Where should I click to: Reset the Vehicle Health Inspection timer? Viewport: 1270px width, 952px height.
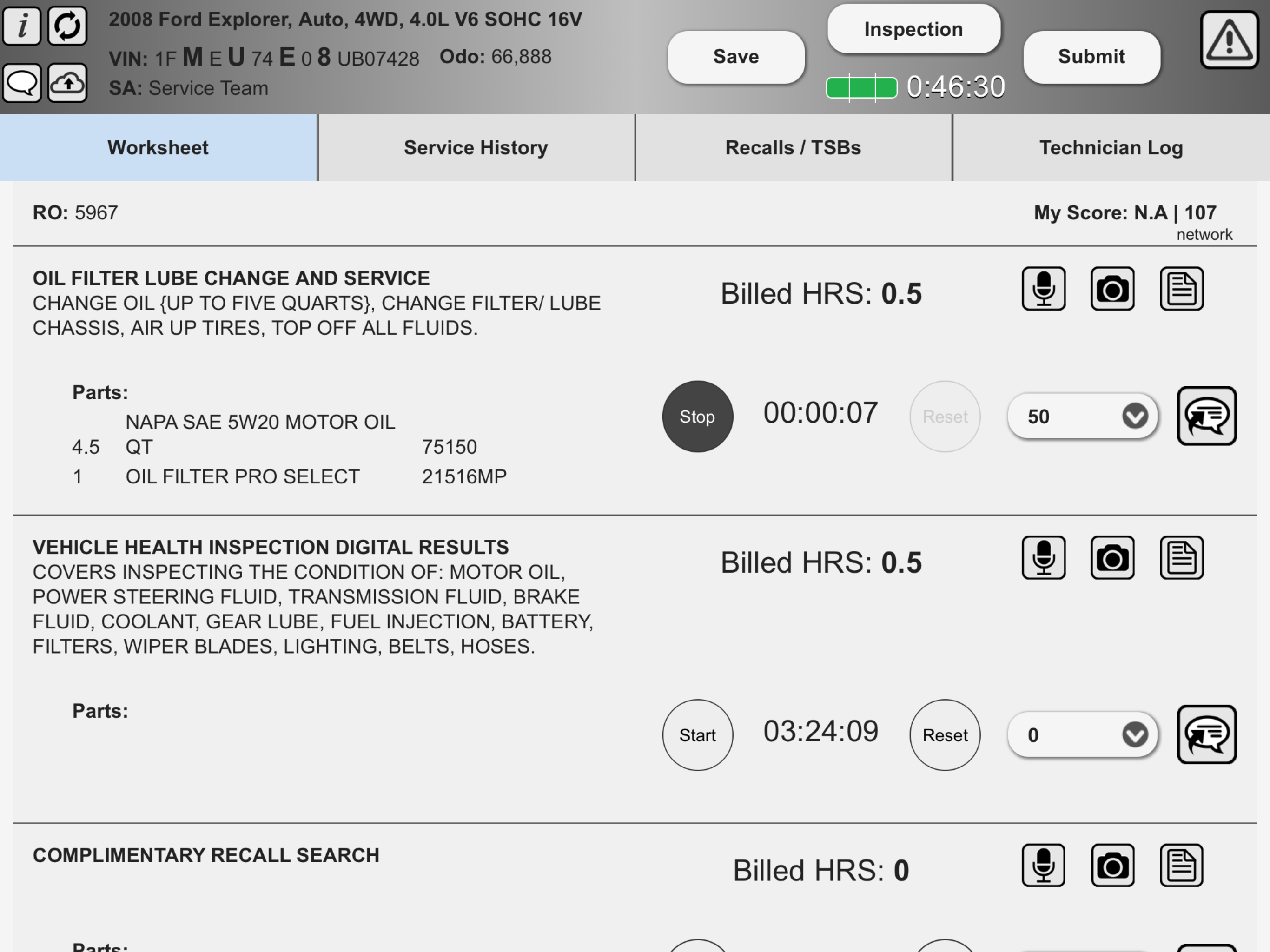[x=945, y=735]
